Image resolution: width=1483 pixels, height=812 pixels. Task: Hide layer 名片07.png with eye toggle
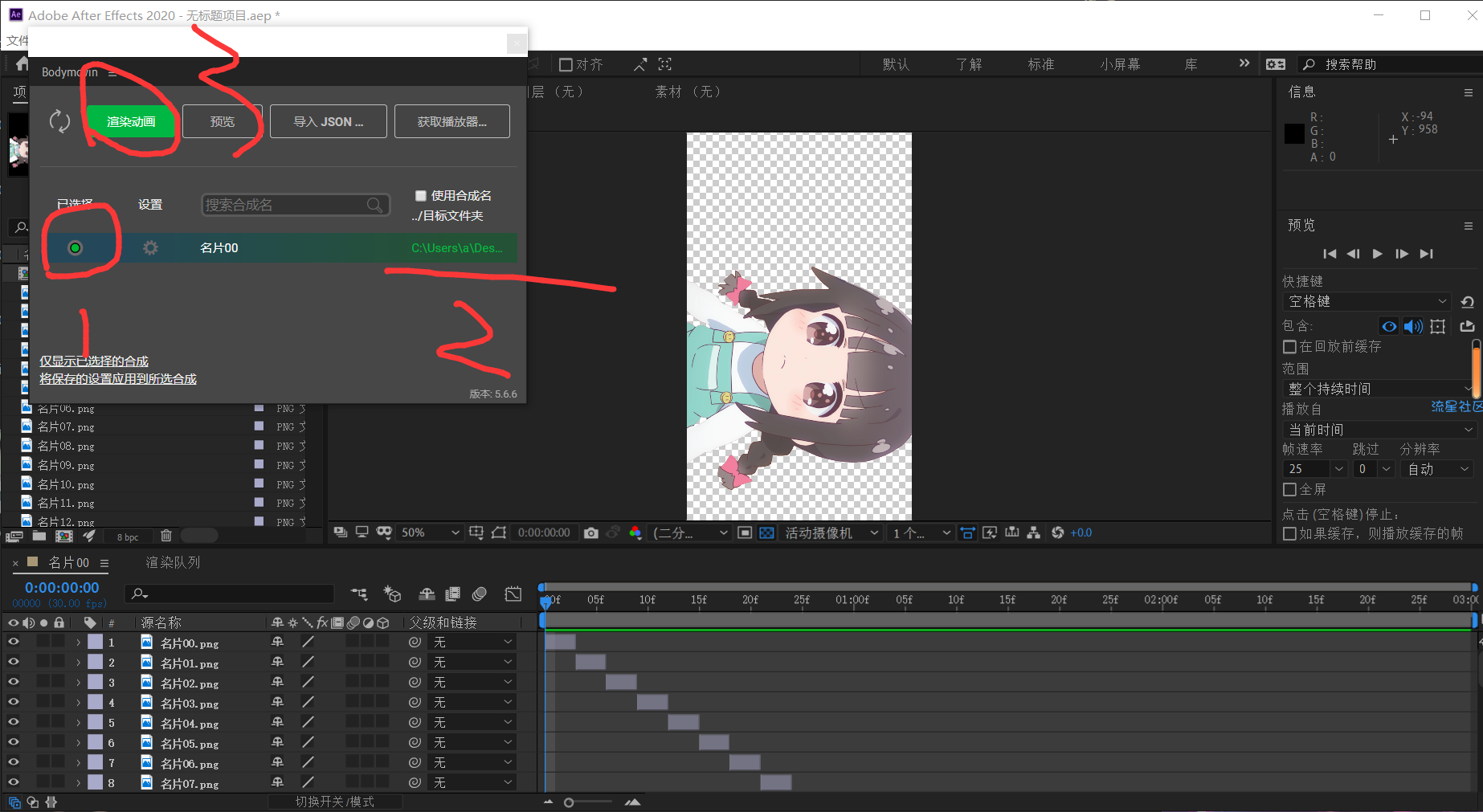(x=14, y=782)
